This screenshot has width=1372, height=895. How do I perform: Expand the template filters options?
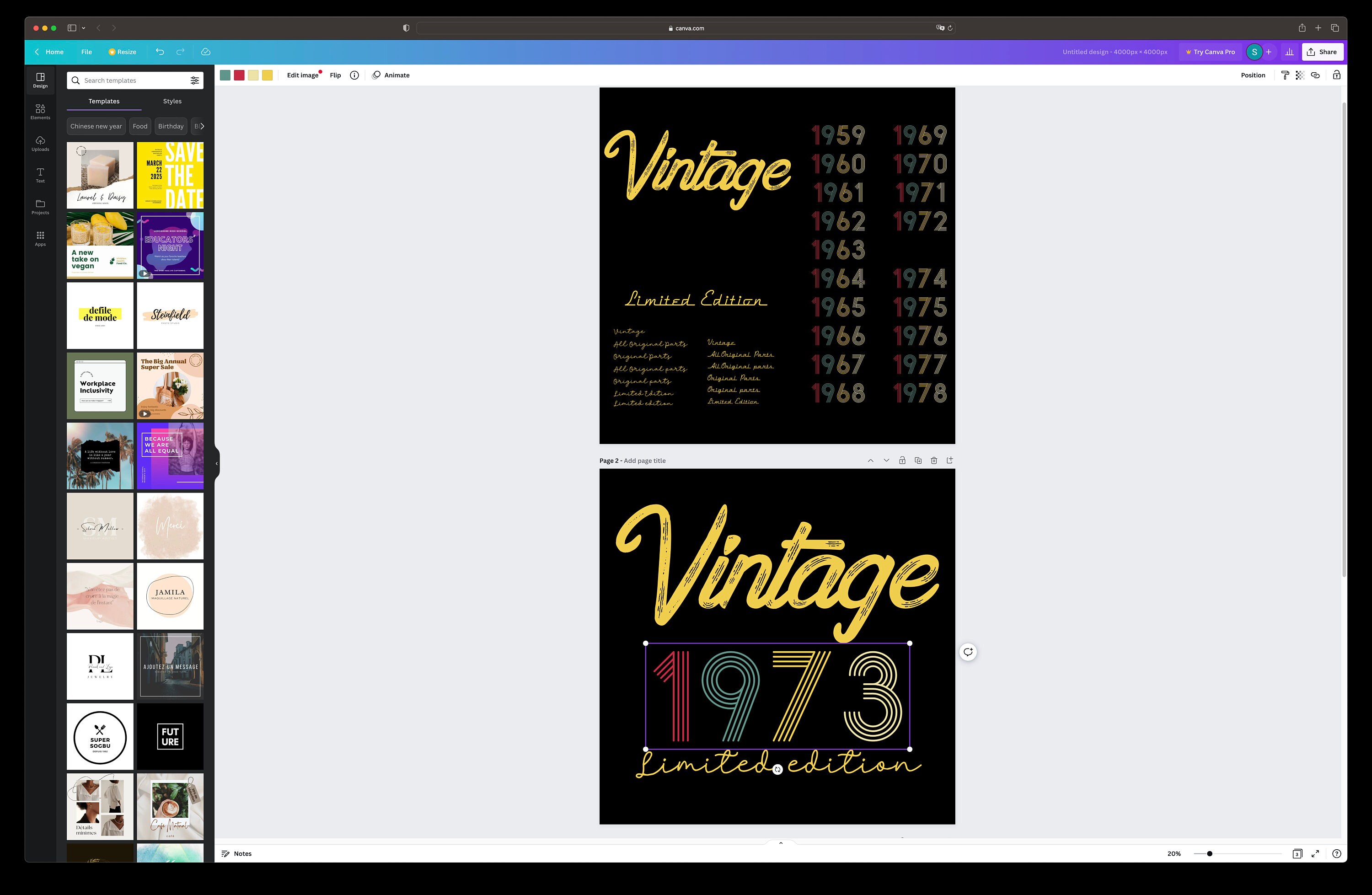click(195, 80)
